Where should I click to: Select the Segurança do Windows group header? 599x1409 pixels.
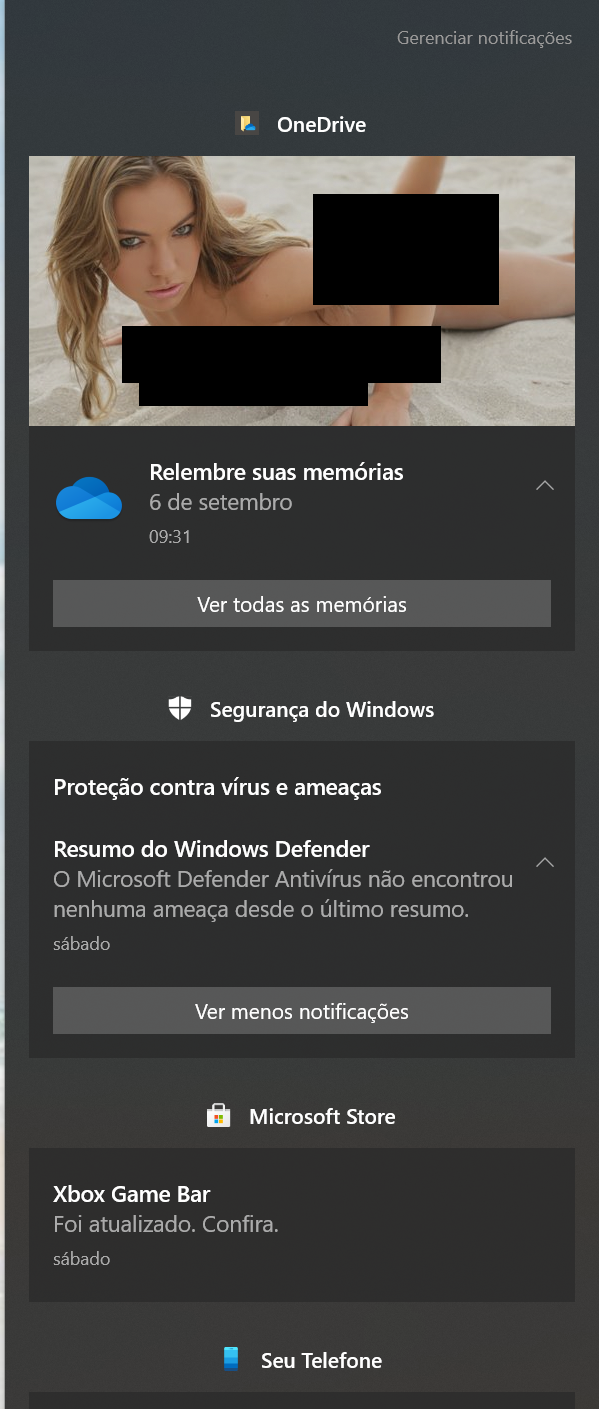(x=322, y=710)
